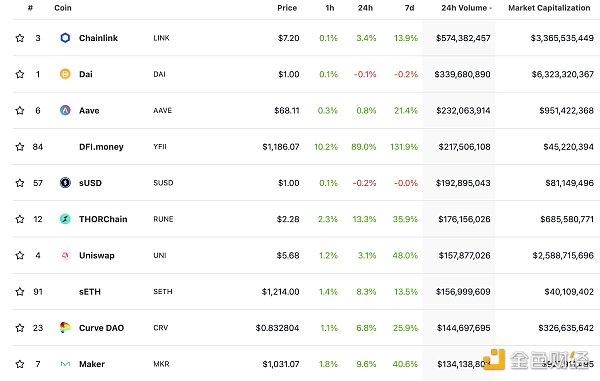Open the Maker coin page
Screen dimensions: 600x381
pos(92,364)
